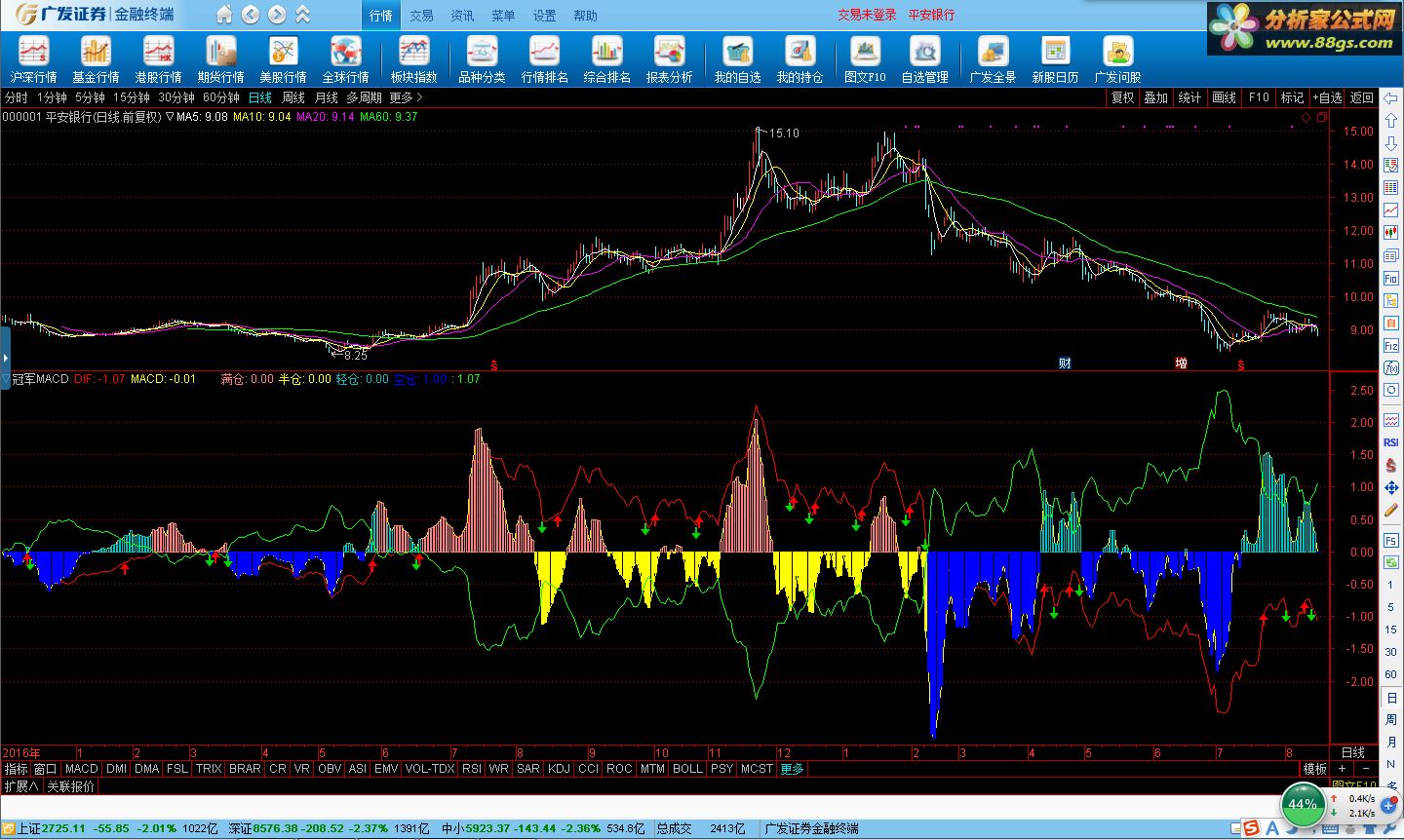This screenshot has height=840, width=1404.
Task: Open 新股日历 IPO calendar icon
Action: click(x=1055, y=59)
